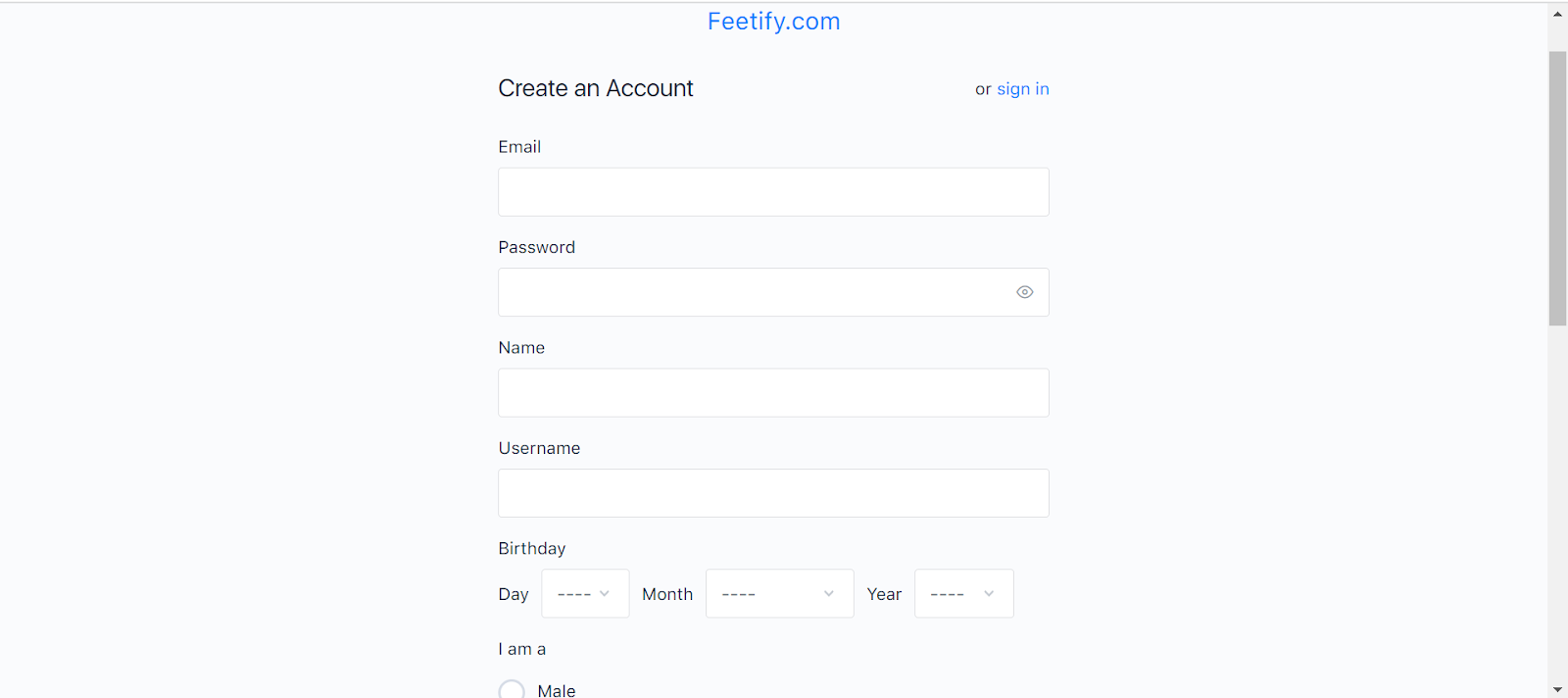Select the Name text box
The height and width of the screenshot is (698, 1568).
coord(773,393)
